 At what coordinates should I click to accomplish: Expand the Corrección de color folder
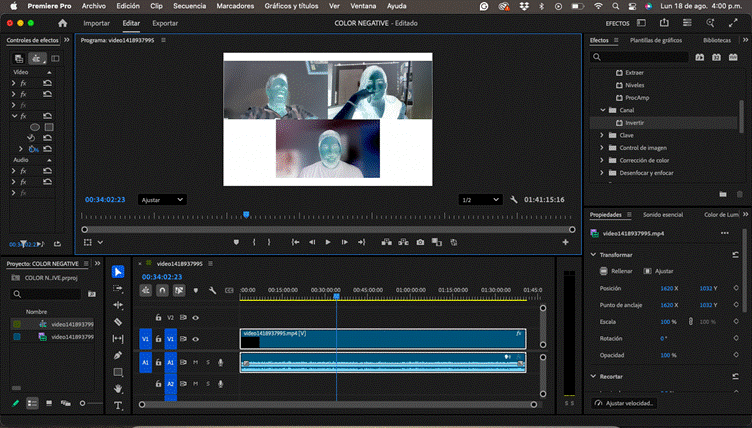tap(602, 160)
